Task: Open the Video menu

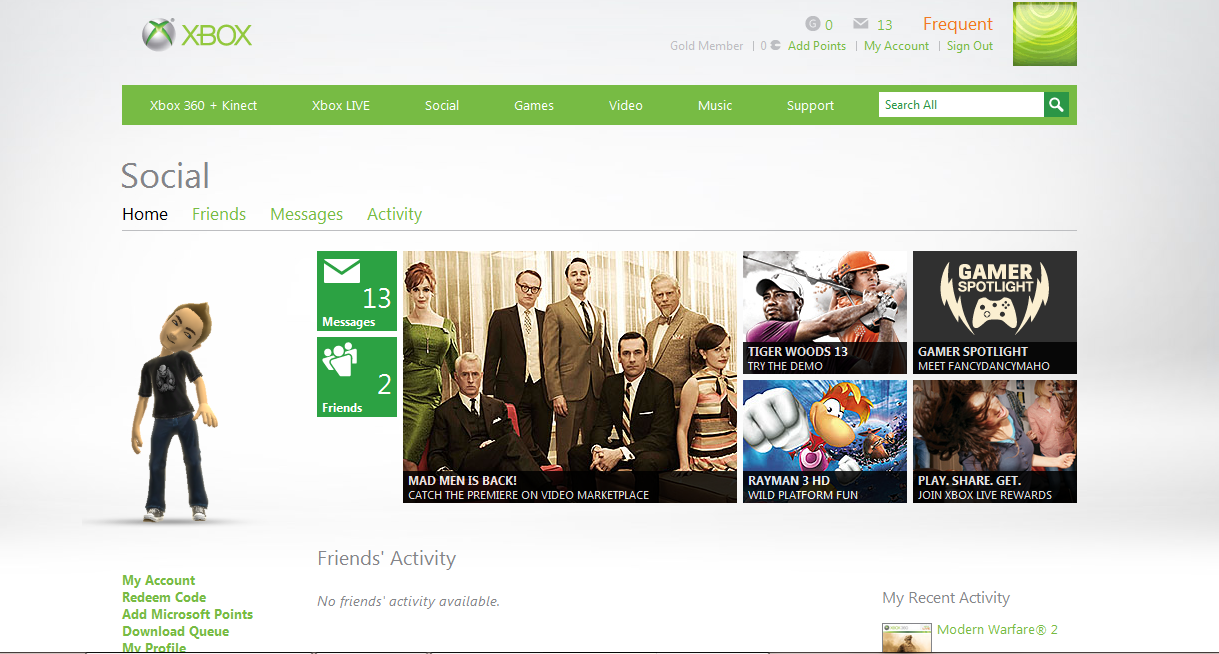Action: 626,105
